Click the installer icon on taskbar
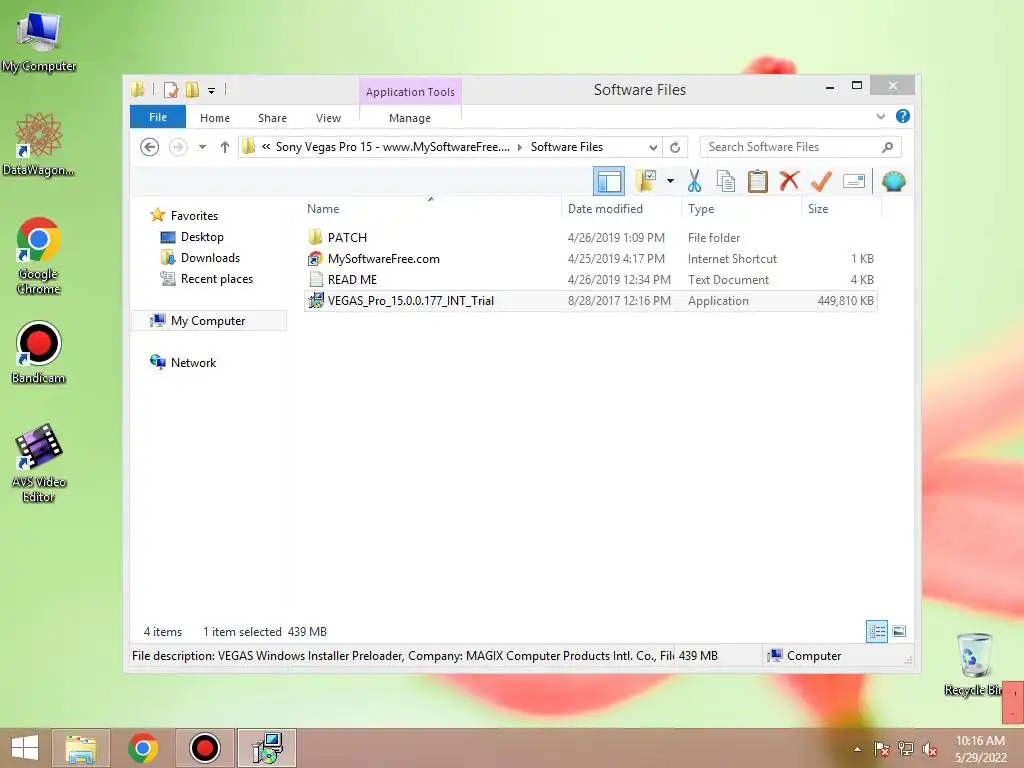 point(266,748)
